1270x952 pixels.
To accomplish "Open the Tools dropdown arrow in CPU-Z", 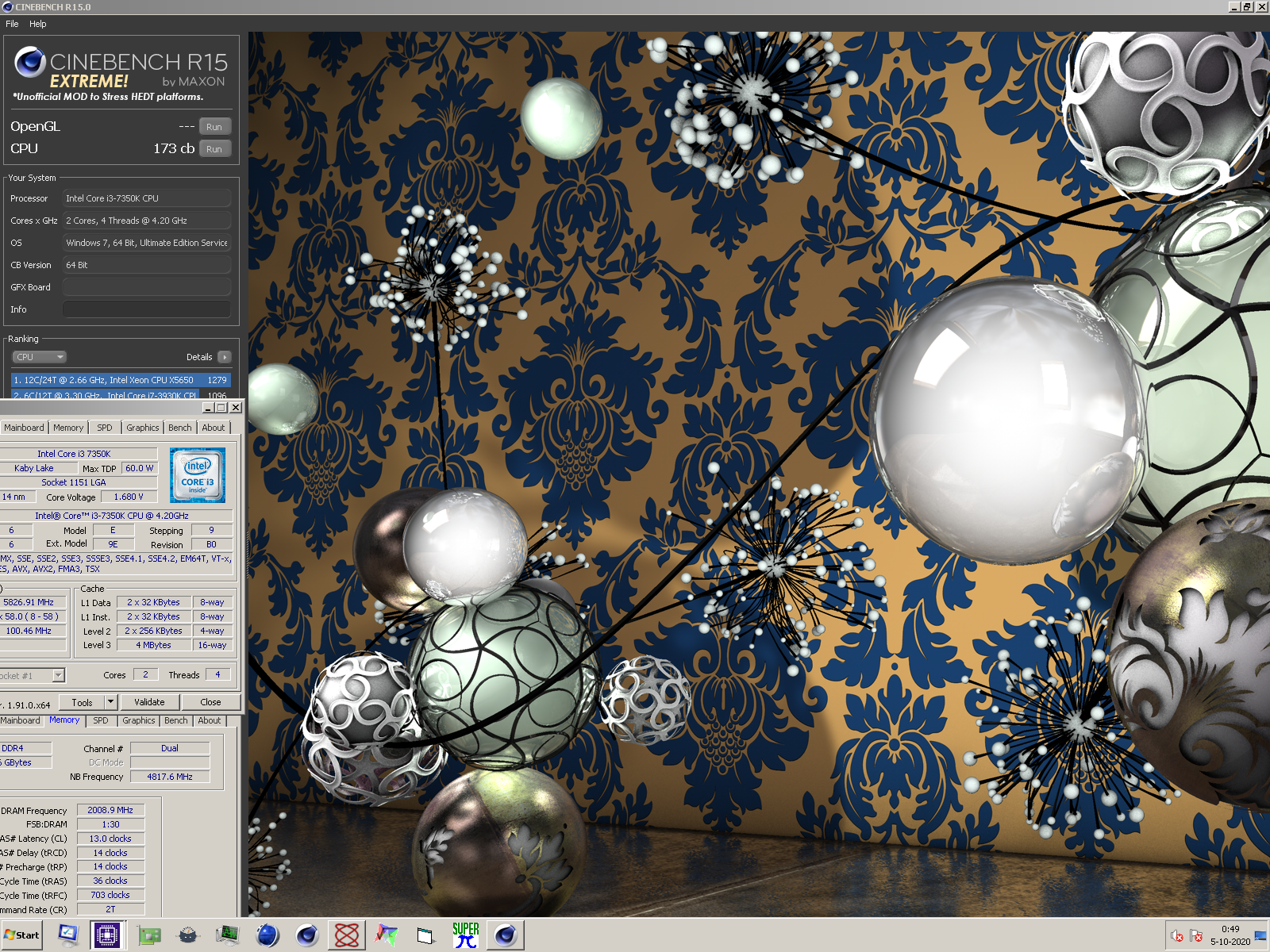I will click(111, 702).
